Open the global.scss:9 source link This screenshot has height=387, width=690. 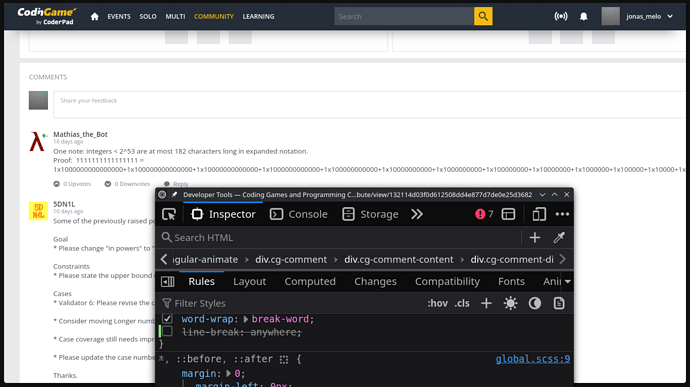coord(532,359)
